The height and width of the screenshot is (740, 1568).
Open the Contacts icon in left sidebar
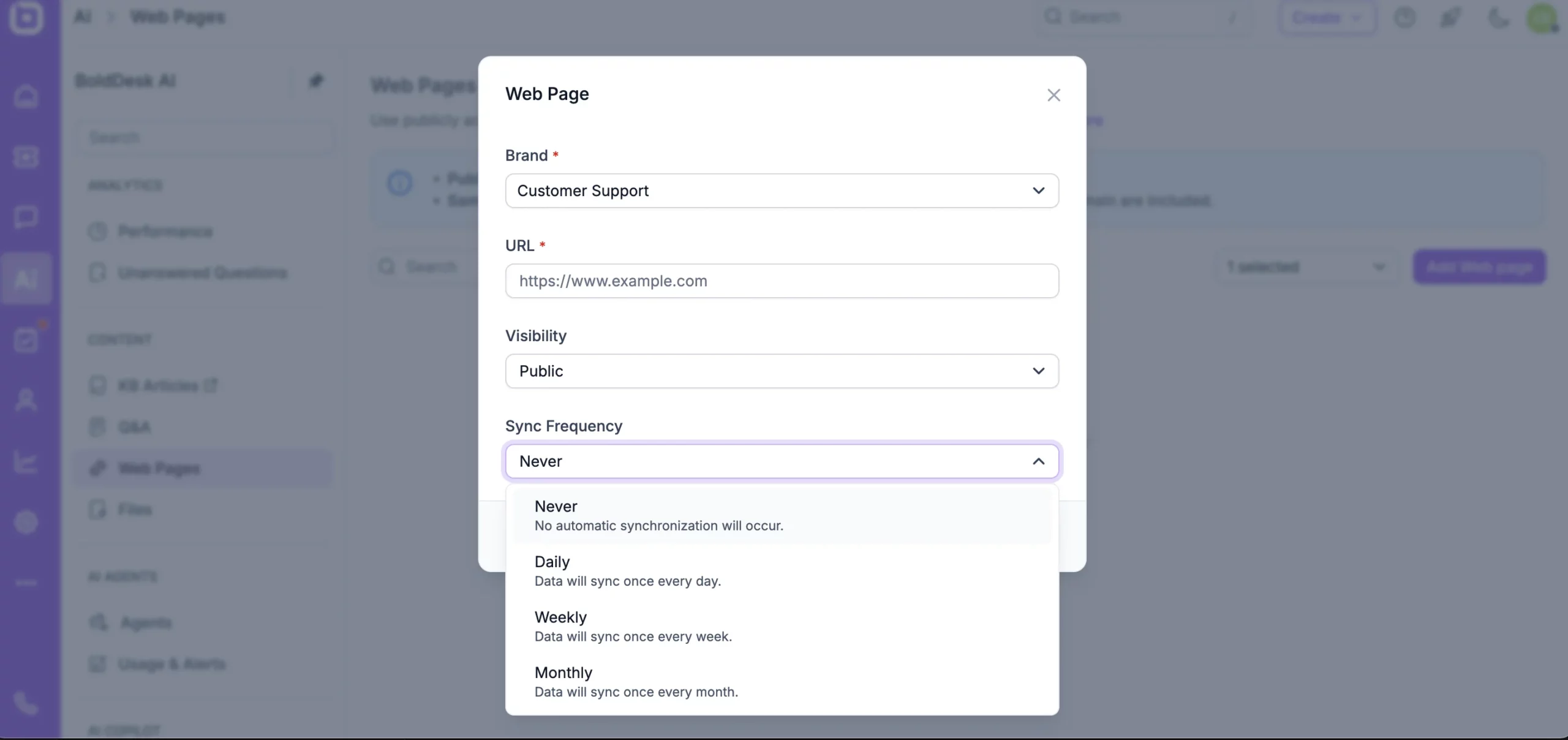click(26, 399)
